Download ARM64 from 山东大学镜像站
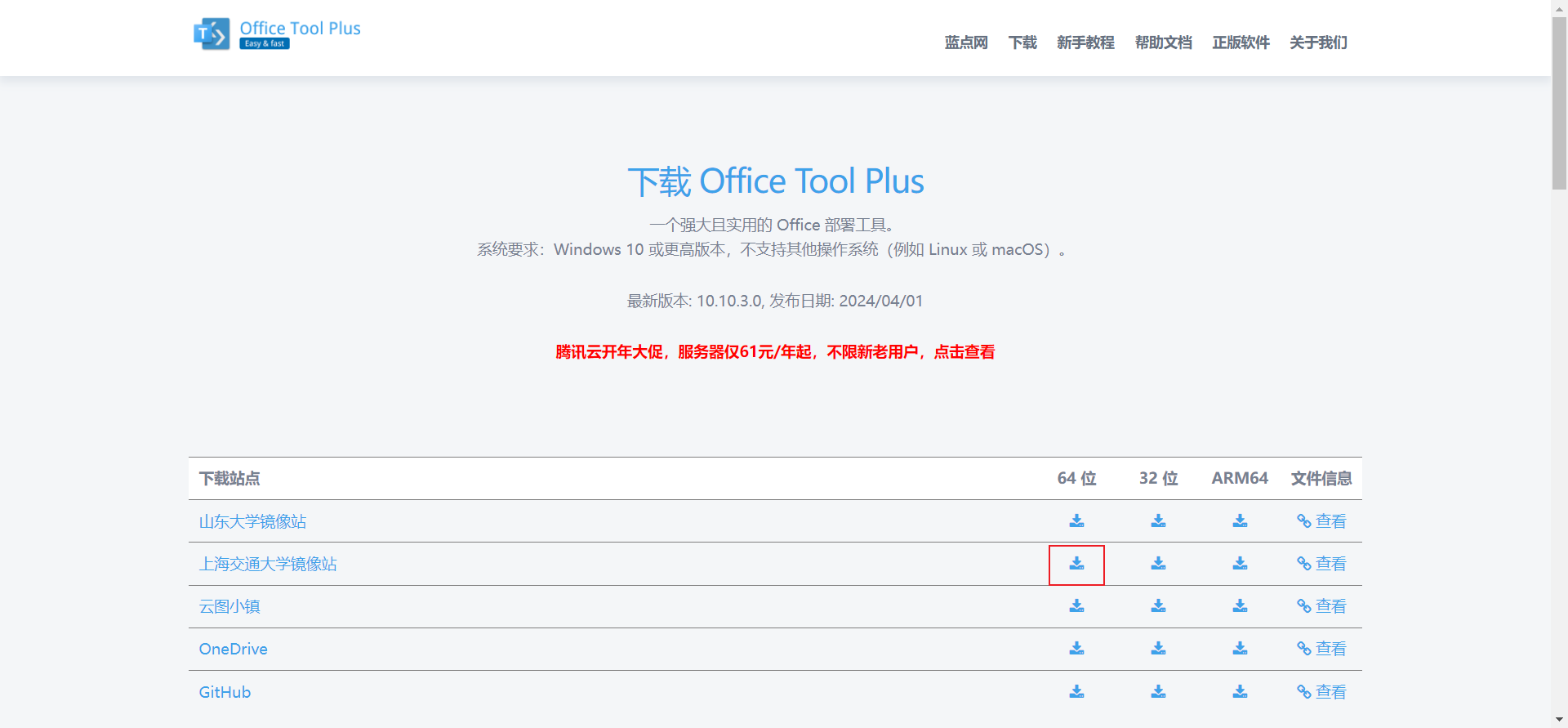1568x728 pixels. [1240, 521]
